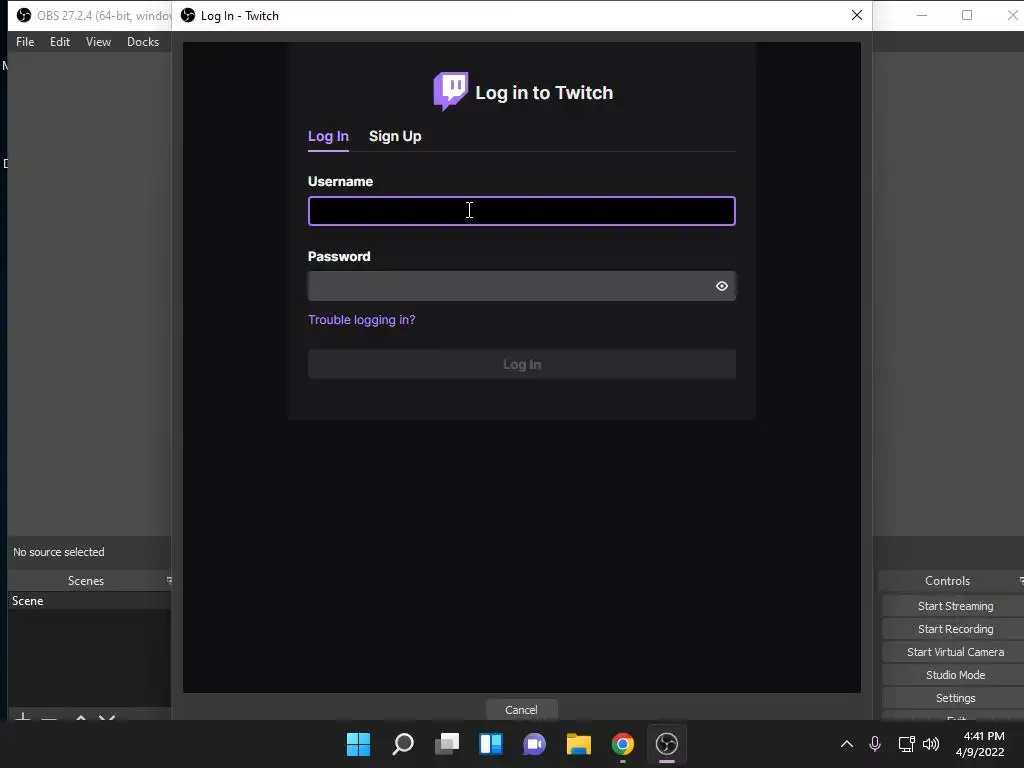The image size is (1024, 768).
Task: Click the Twitch logo icon
Action: pos(451,91)
